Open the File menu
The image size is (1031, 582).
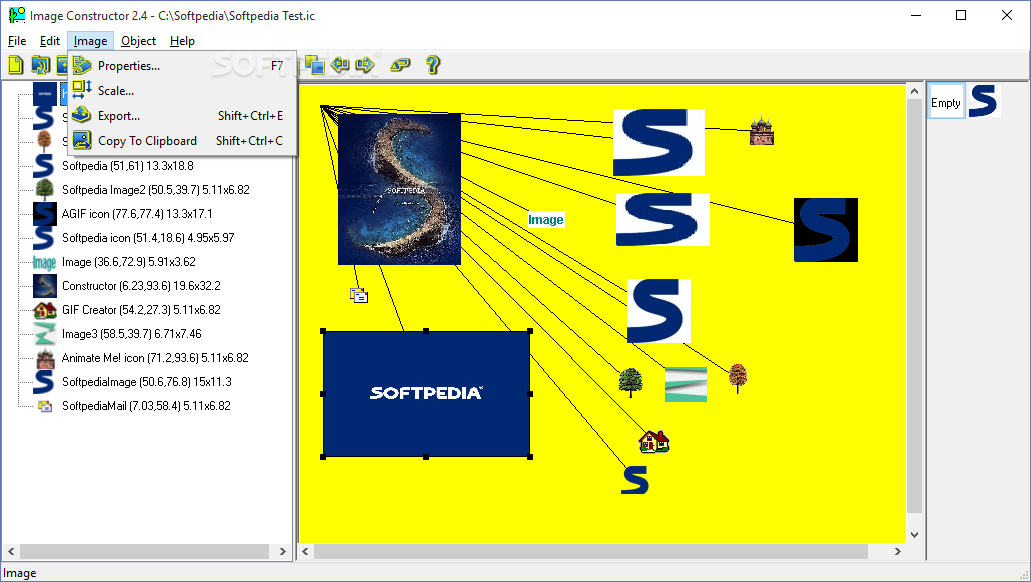pyautogui.click(x=17, y=41)
